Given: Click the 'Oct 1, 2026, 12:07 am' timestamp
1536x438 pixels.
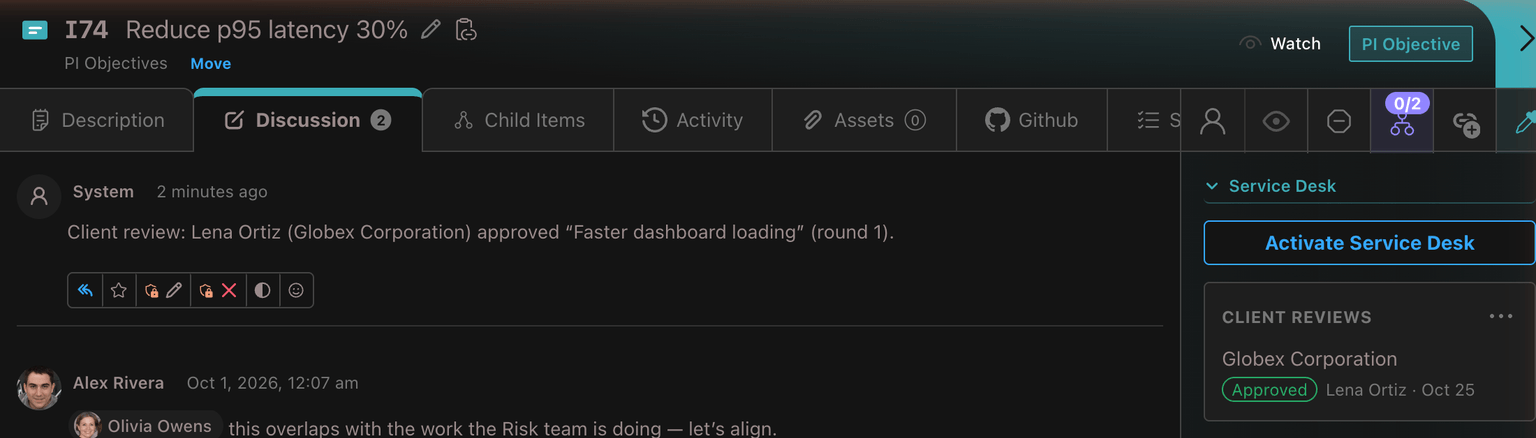Looking at the screenshot, I should click(x=272, y=383).
